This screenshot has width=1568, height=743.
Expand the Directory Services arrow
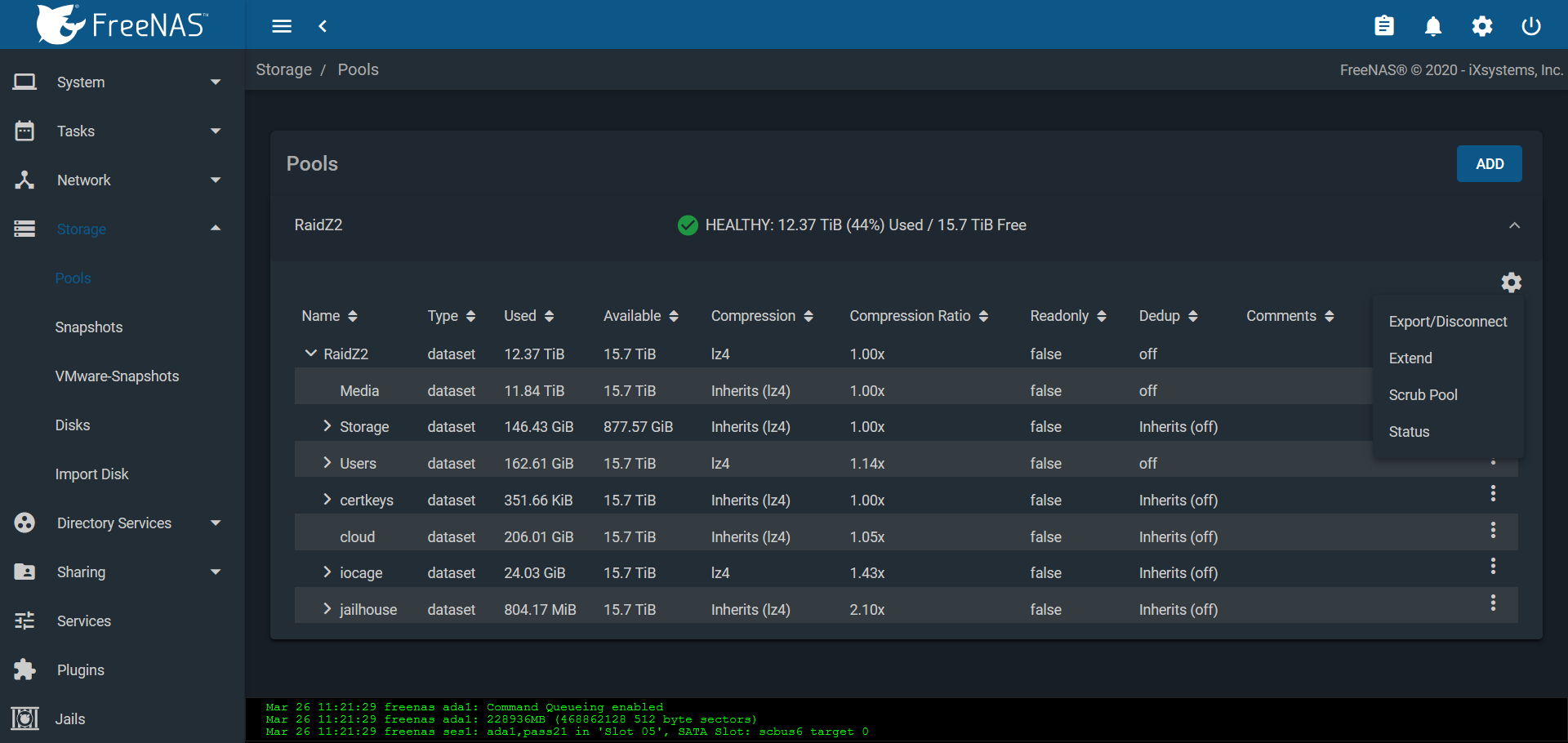click(x=216, y=523)
